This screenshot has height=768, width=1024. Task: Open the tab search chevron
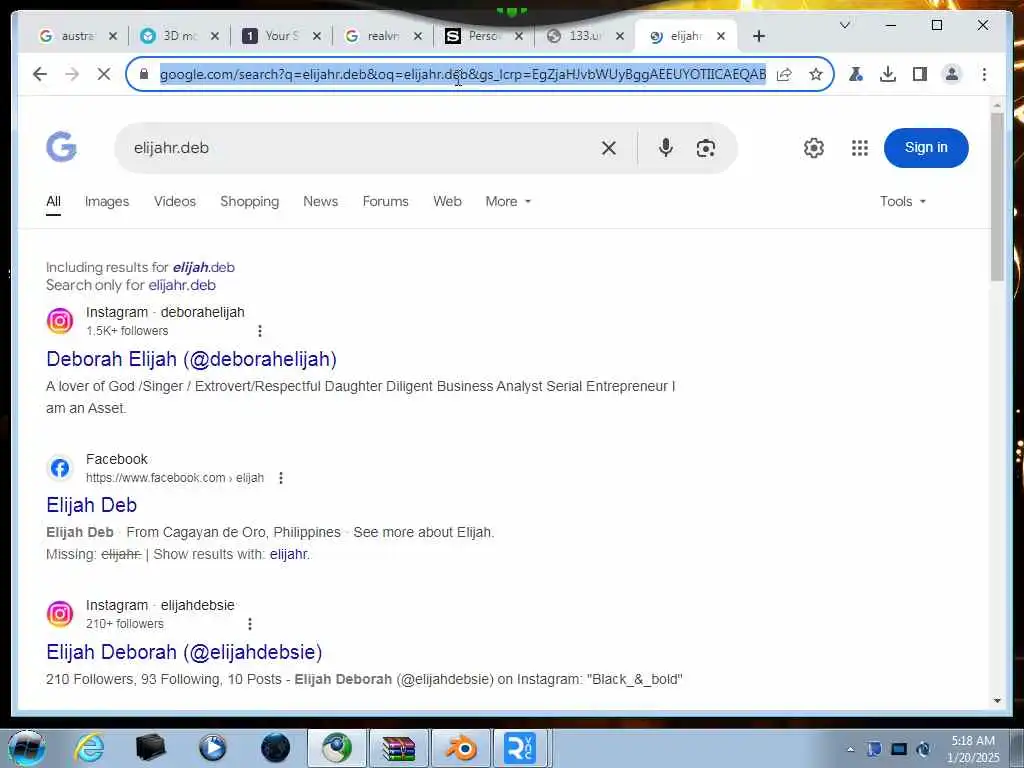pyautogui.click(x=844, y=25)
